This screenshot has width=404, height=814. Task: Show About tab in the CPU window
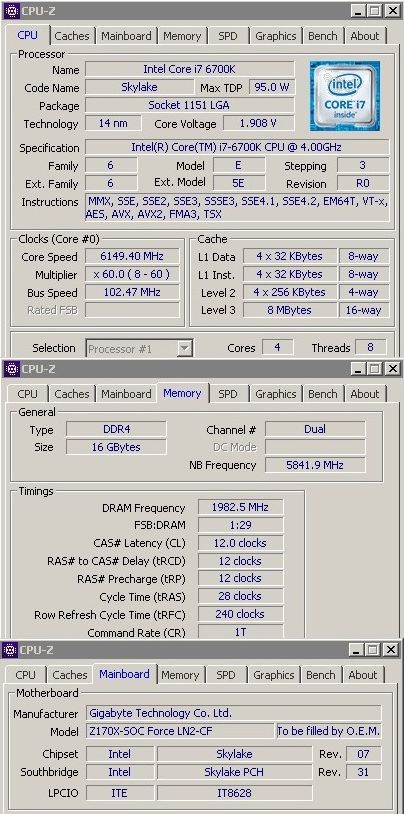[x=365, y=36]
